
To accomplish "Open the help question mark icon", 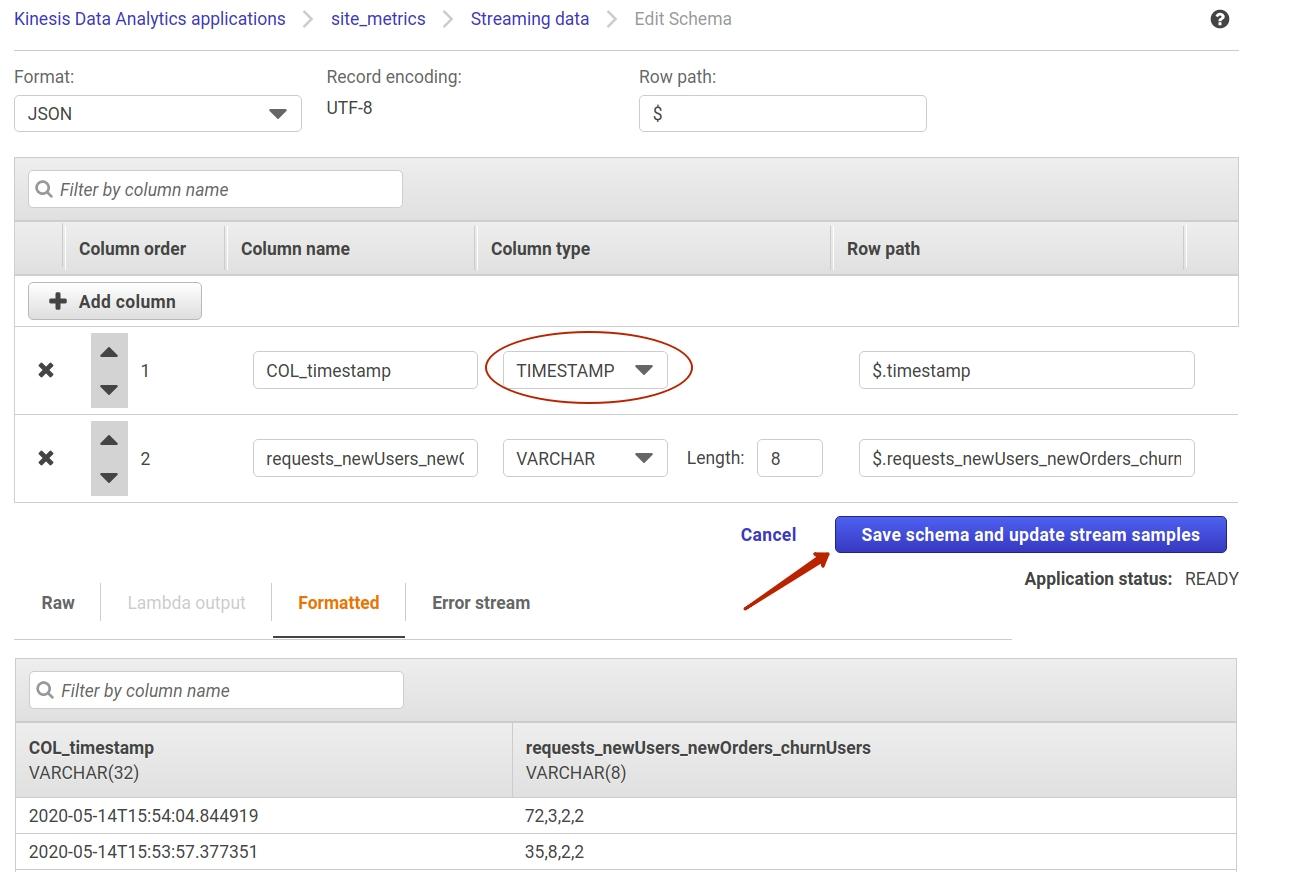I will pos(1219,18).
